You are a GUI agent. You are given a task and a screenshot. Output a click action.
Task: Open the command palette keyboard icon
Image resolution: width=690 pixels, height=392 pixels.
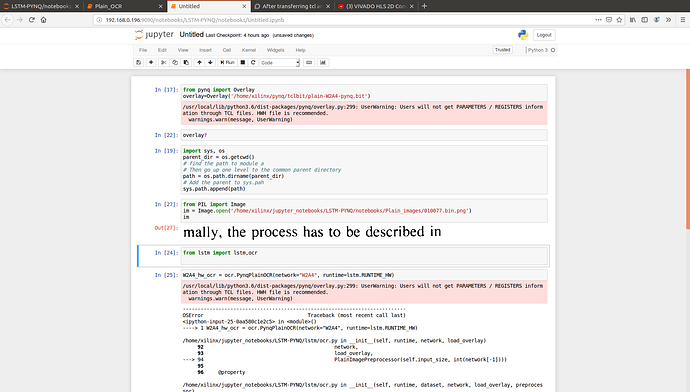coord(309,62)
